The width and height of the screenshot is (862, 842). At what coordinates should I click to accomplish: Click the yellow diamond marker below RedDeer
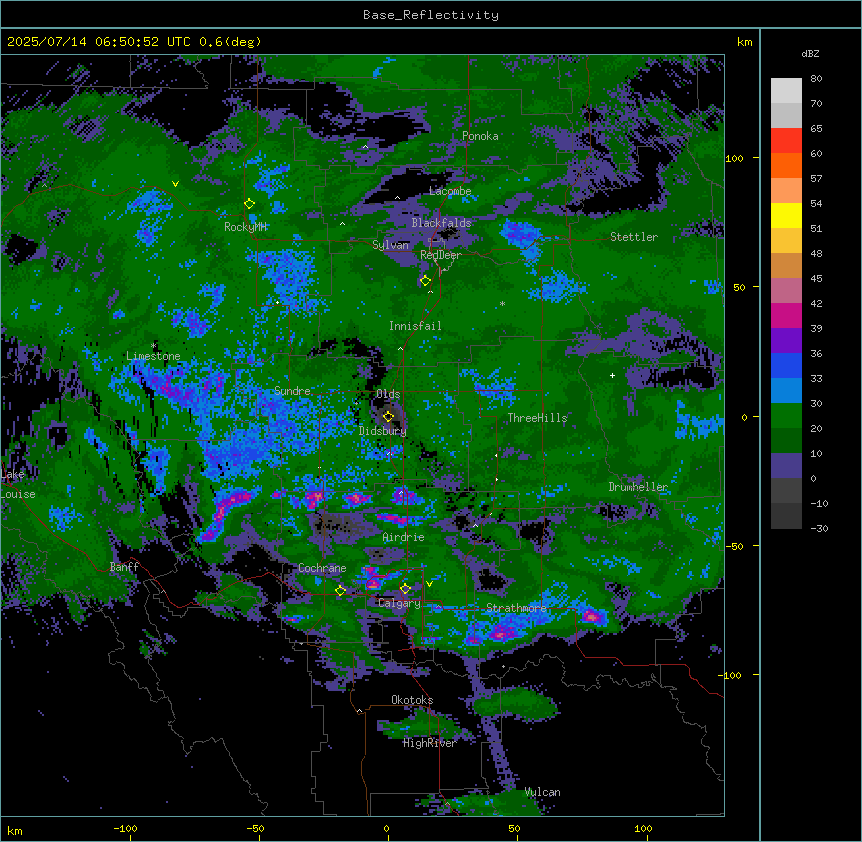[x=425, y=281]
